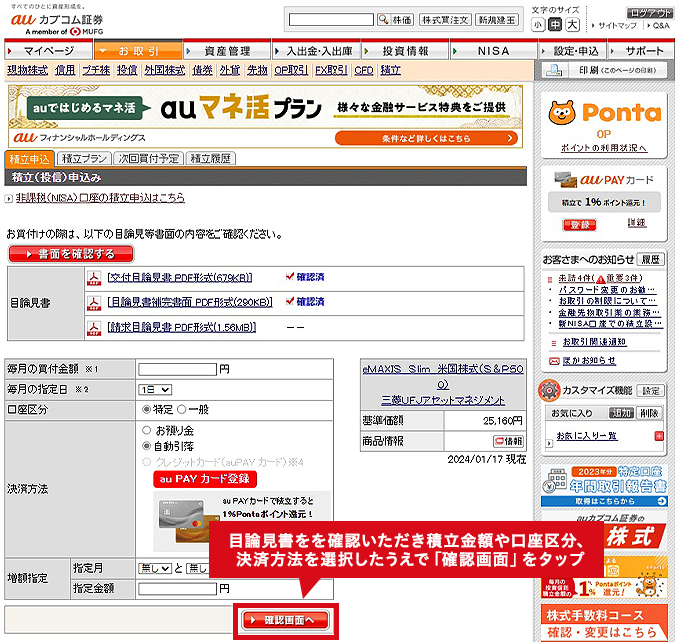Expand the お取引 navigation menu
This screenshot has width=680, height=642.
click(137, 51)
